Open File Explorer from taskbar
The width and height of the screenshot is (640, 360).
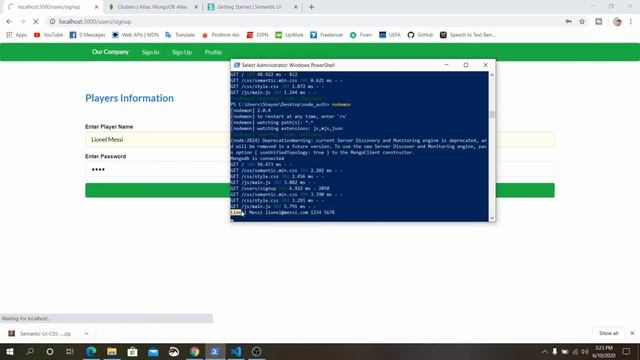click(x=112, y=351)
